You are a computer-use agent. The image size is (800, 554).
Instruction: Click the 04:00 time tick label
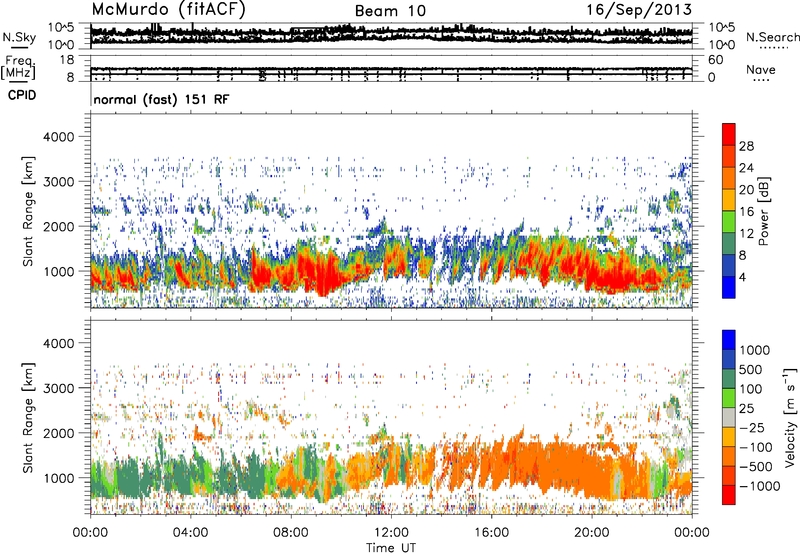[x=190, y=533]
